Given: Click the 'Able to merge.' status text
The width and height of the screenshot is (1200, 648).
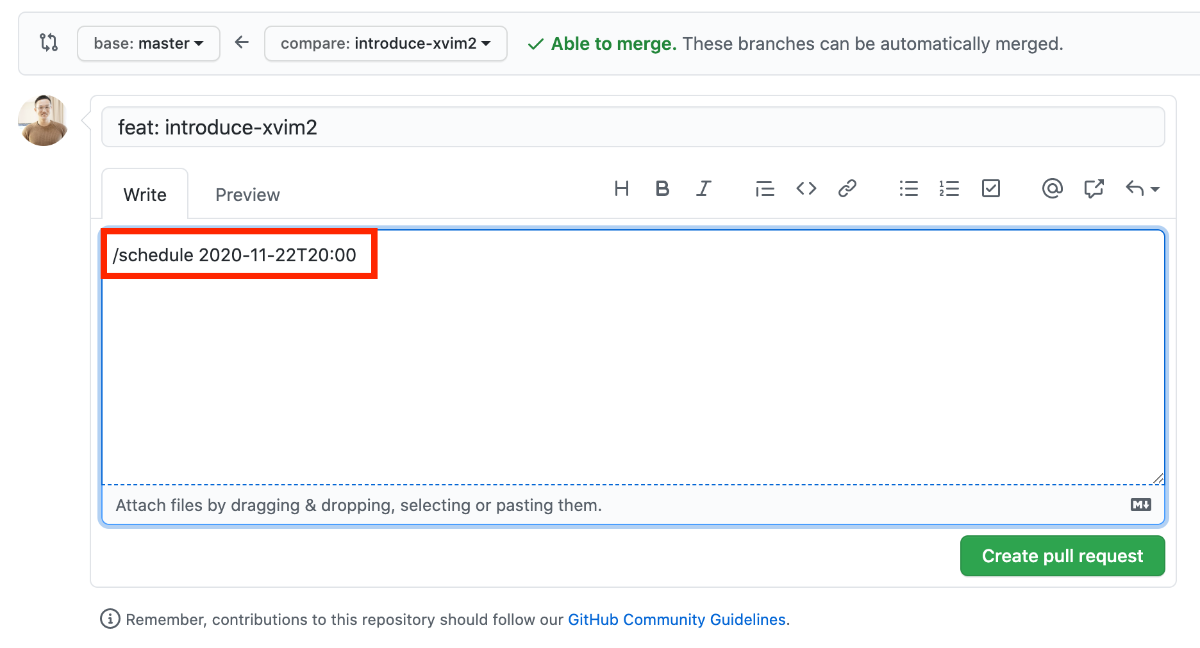Looking at the screenshot, I should [x=614, y=44].
